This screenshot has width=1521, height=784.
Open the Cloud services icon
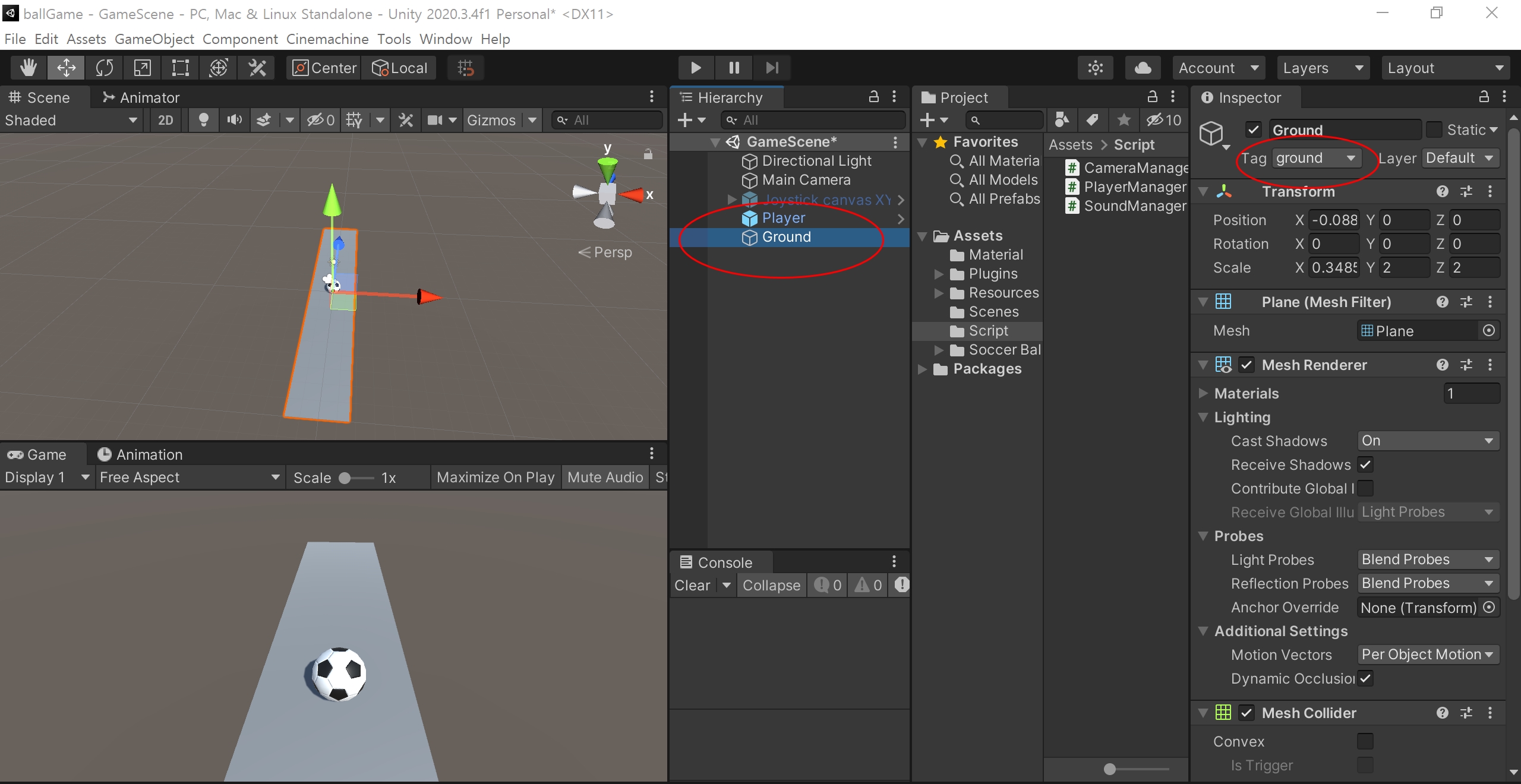1143,68
